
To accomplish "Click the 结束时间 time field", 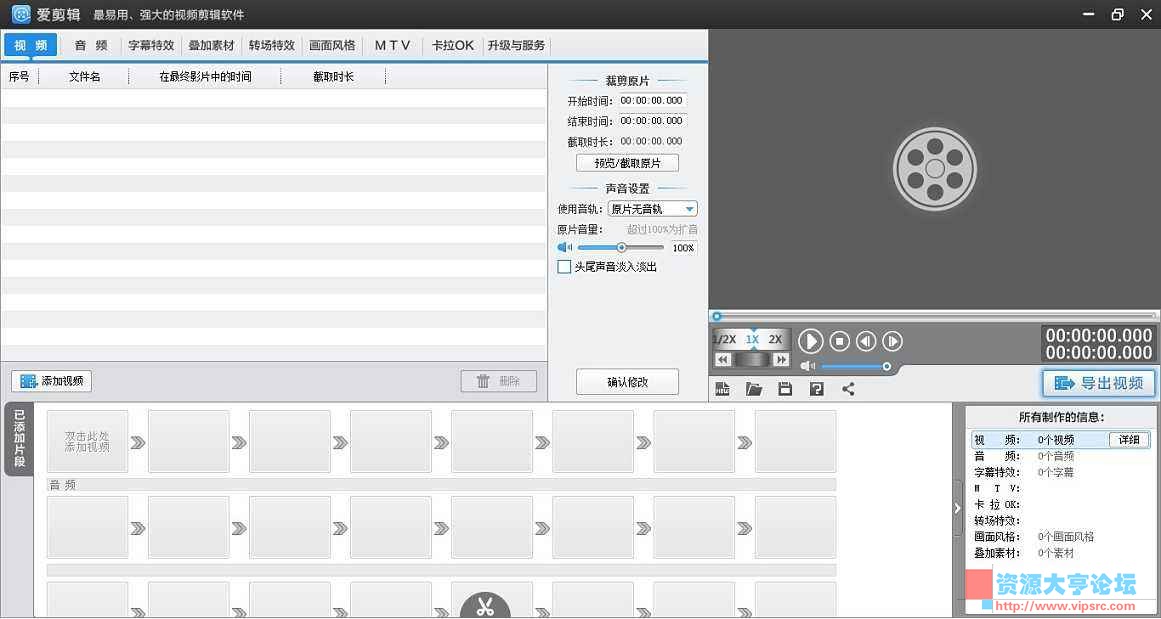I will (x=652, y=121).
